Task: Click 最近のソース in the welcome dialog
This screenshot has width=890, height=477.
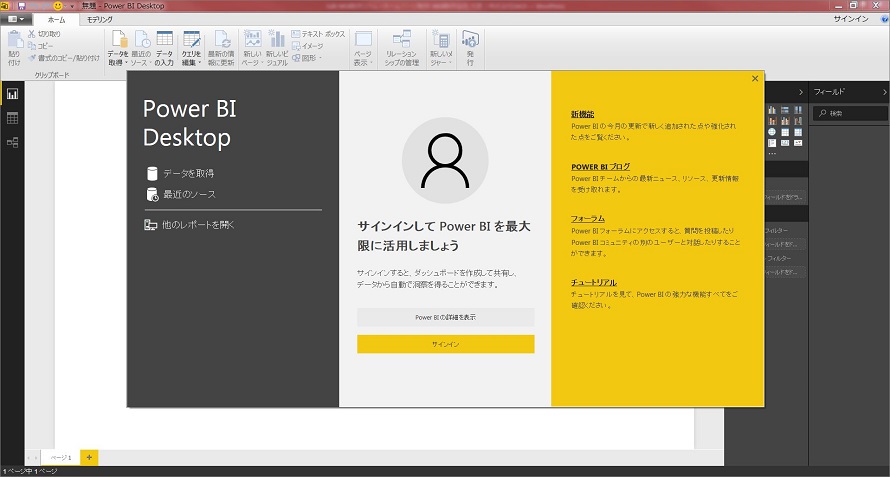Action: [x=181, y=194]
